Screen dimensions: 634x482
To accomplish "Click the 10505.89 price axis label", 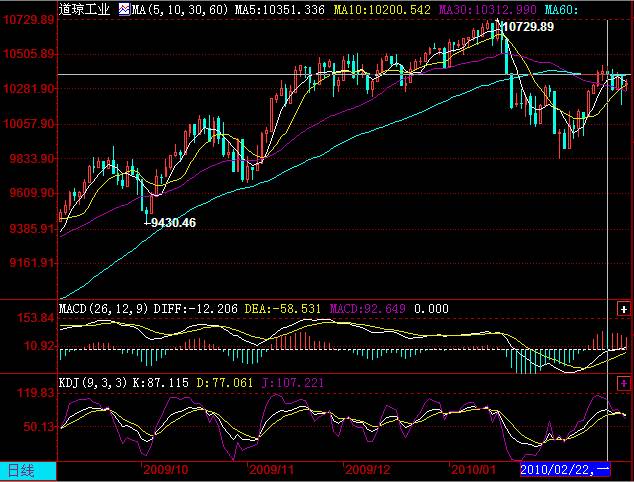I will pos(29,54).
